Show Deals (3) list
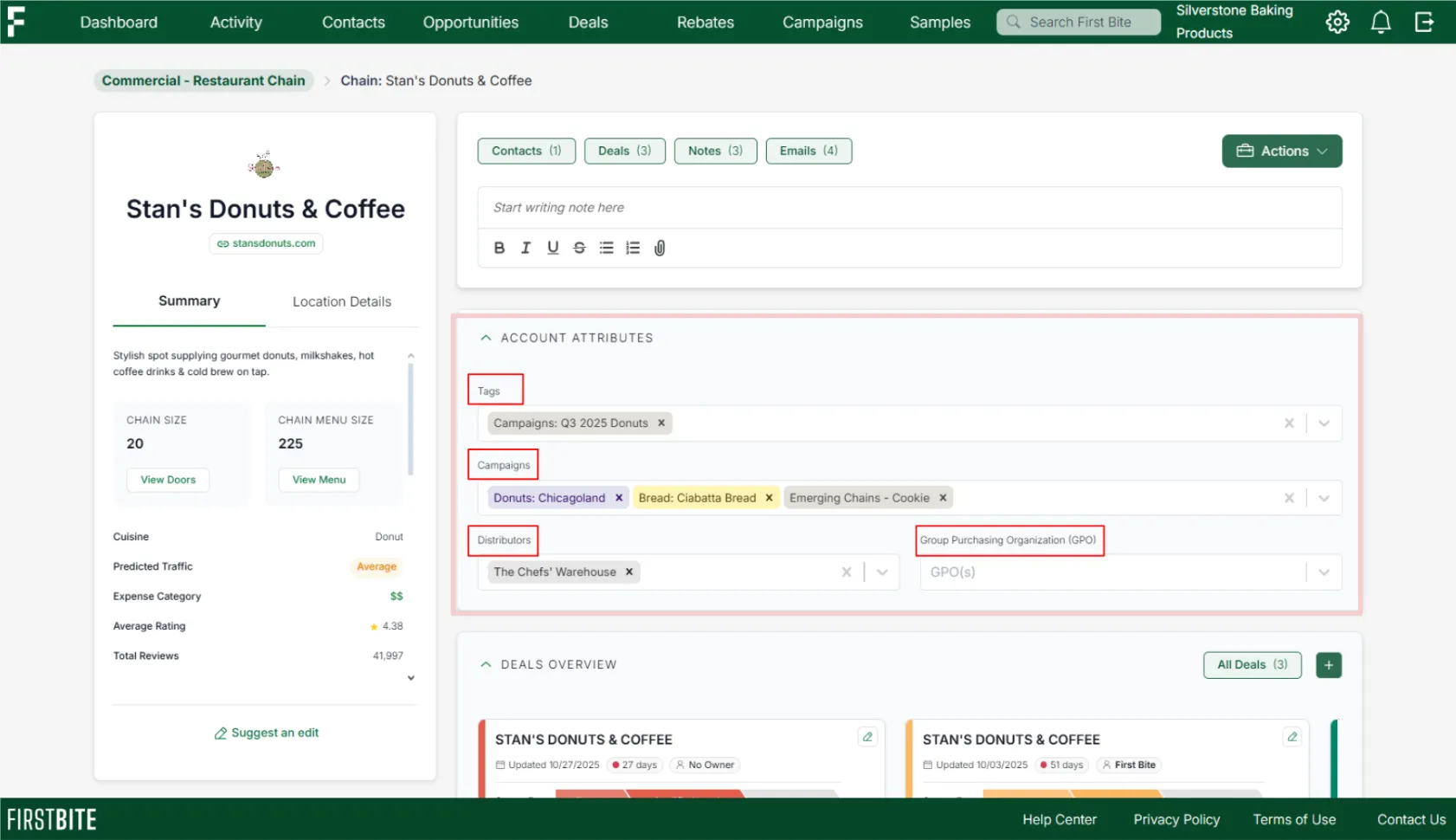Screen dimensions: 1456x840 pyautogui.click(x=624, y=151)
